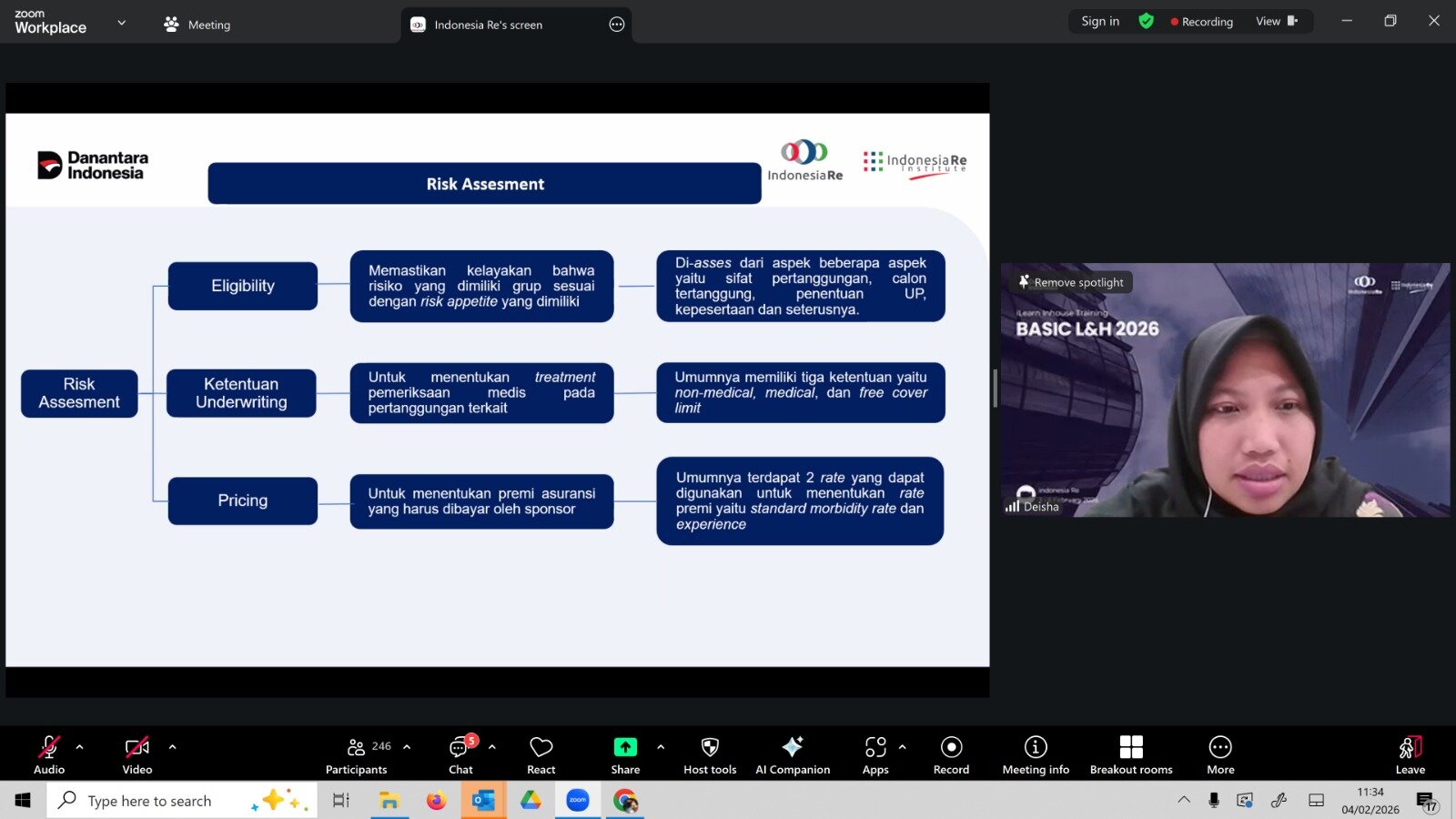Image resolution: width=1456 pixels, height=819 pixels.
Task: Toggle the Record button
Action: 951,754
